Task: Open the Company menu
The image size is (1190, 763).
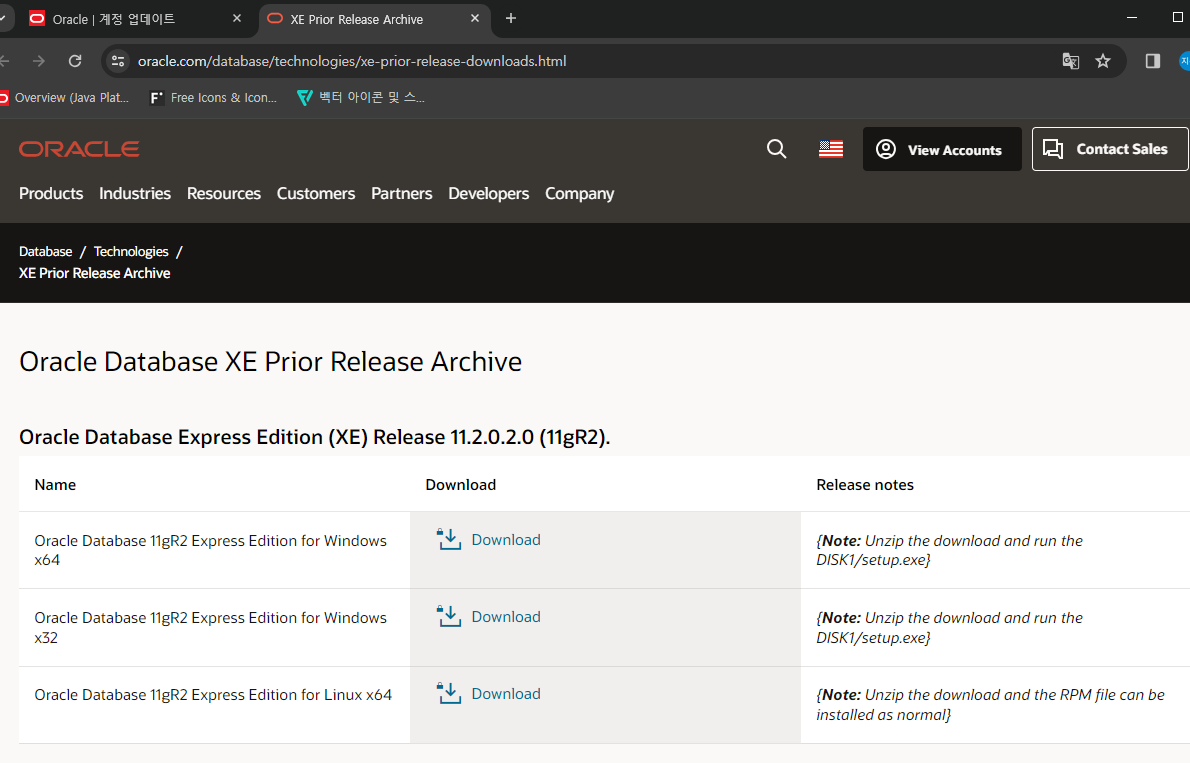Action: click(580, 194)
